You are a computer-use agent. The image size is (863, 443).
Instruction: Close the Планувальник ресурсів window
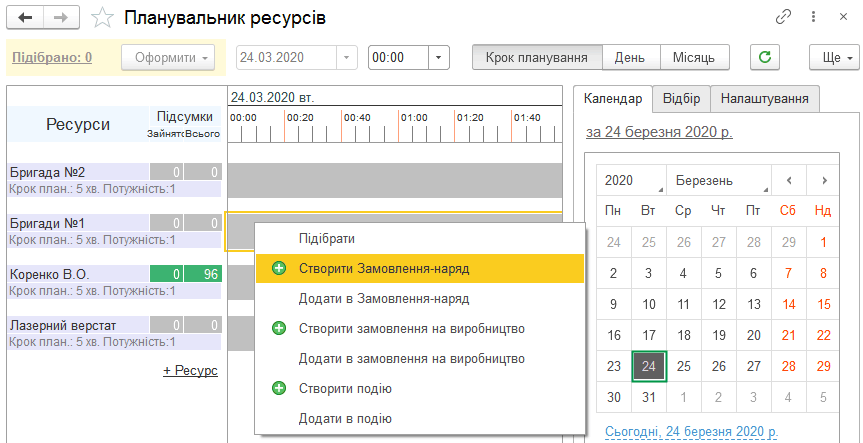pos(843,18)
